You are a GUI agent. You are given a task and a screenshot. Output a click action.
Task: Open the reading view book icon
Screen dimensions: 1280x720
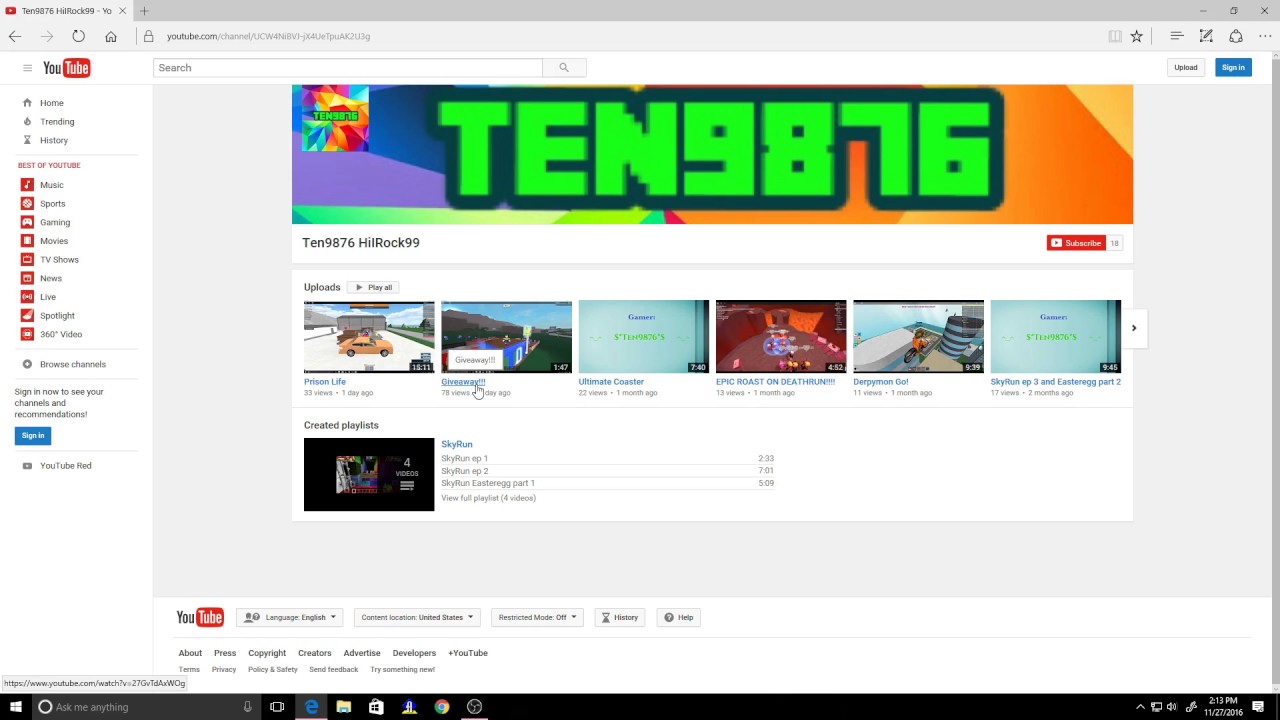pos(1115,36)
